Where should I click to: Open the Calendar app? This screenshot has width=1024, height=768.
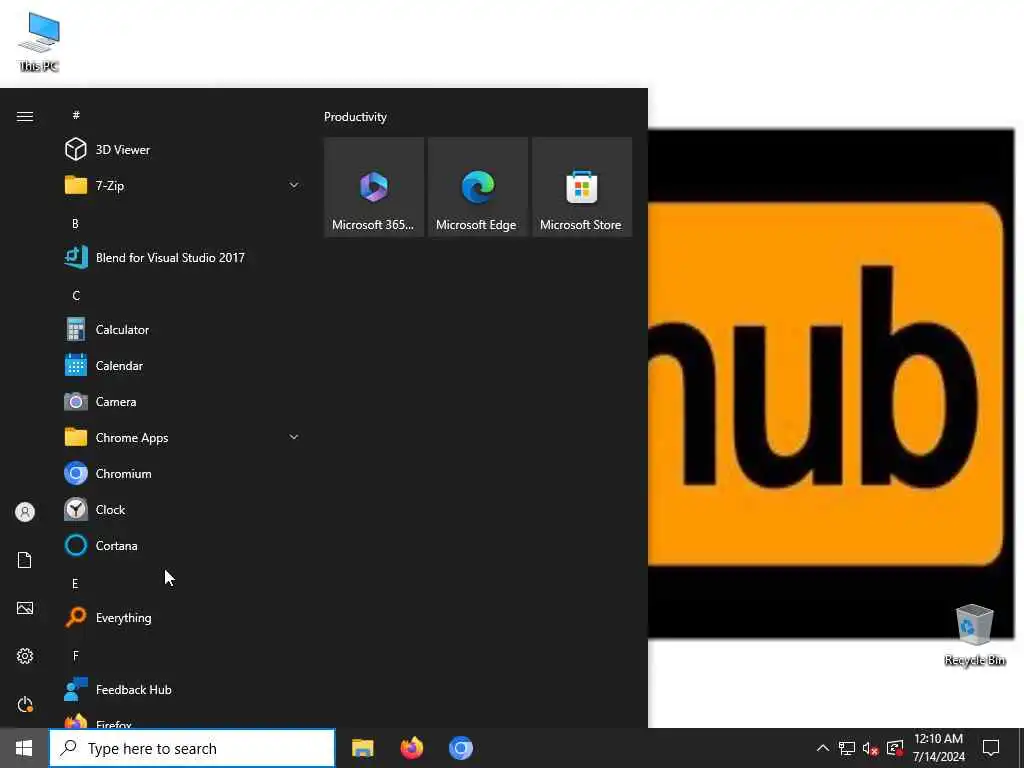(182, 366)
